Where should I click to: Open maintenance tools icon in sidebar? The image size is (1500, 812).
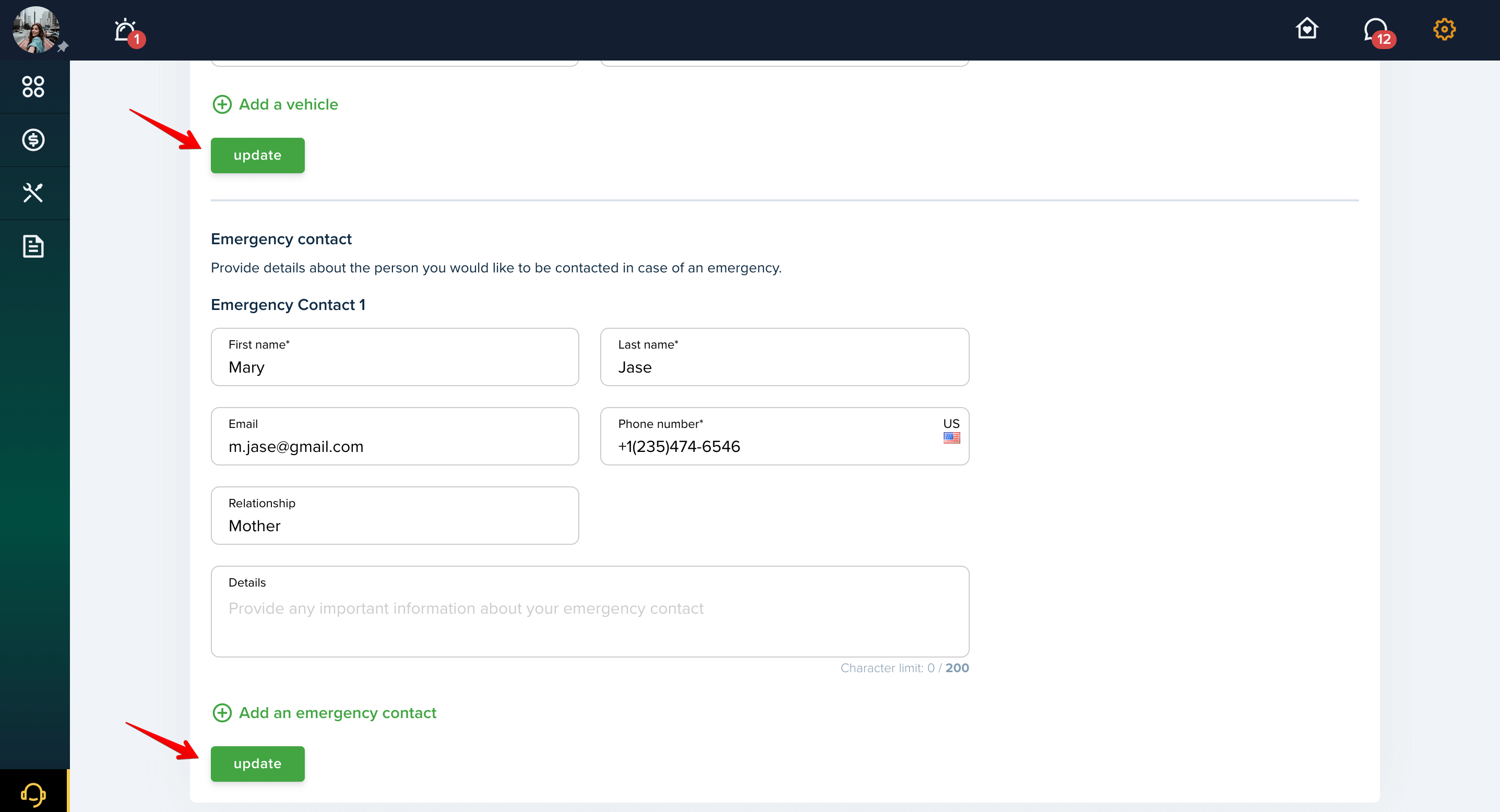[x=33, y=193]
